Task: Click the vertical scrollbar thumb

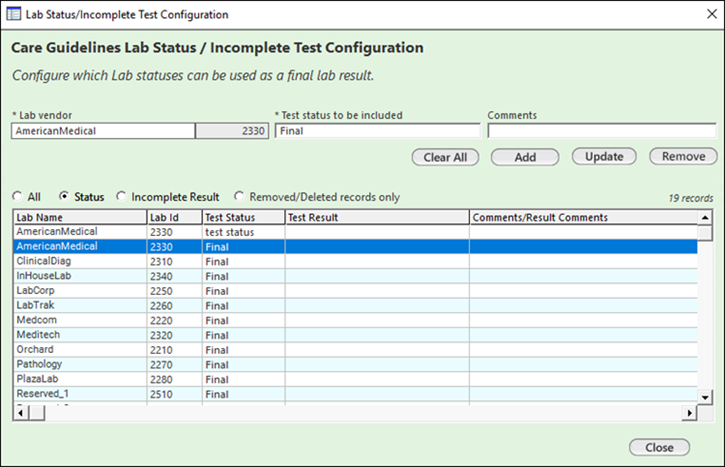Action: coord(705,232)
